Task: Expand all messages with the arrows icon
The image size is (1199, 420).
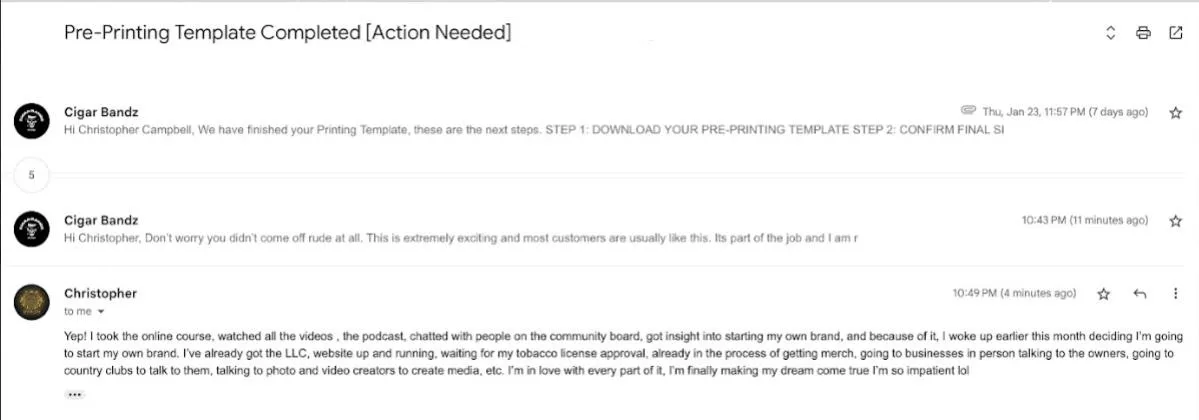Action: click(x=1111, y=33)
